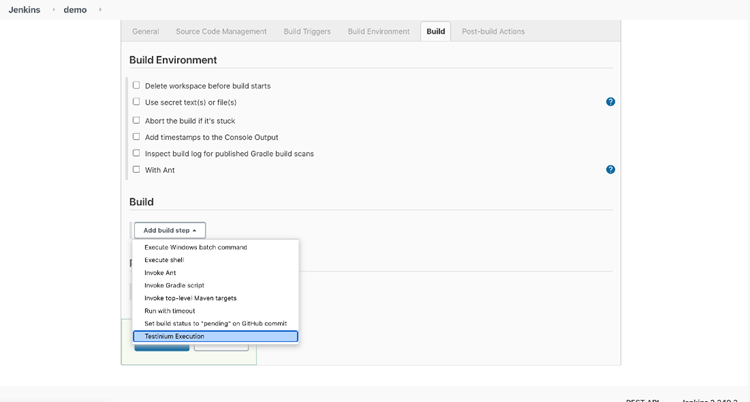Expand breadcrumb arrow after demo
This screenshot has width=750, height=402.
(100, 10)
